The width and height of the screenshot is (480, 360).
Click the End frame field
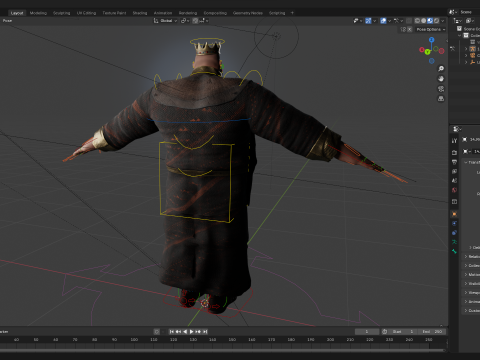432,332
